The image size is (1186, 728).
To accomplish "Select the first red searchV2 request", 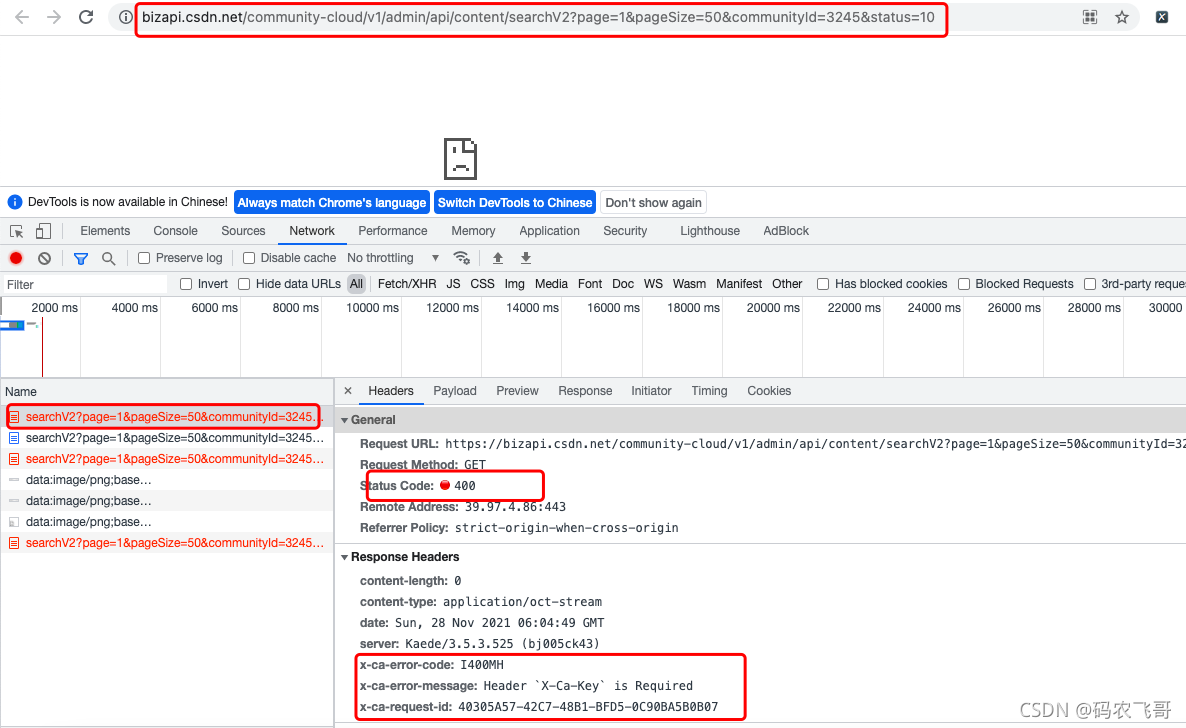I will tap(166, 417).
